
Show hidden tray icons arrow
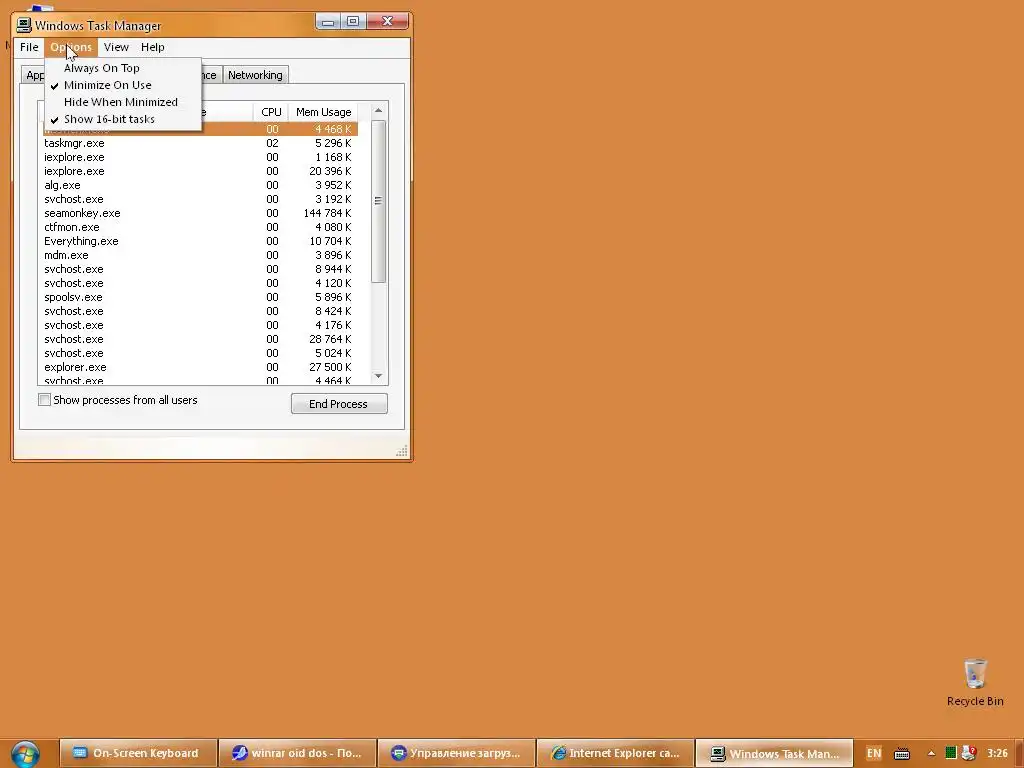(x=931, y=754)
